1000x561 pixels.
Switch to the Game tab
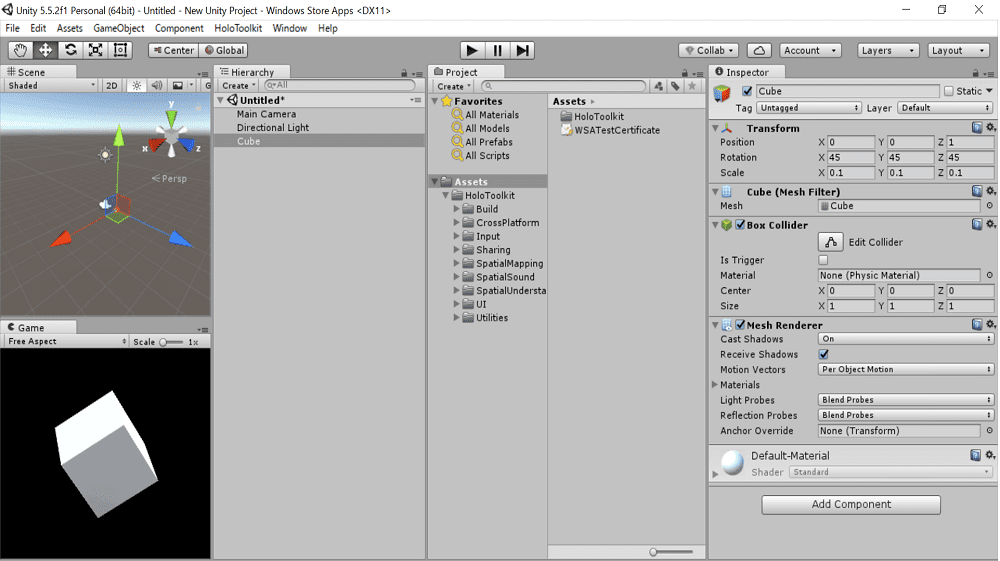click(38, 328)
